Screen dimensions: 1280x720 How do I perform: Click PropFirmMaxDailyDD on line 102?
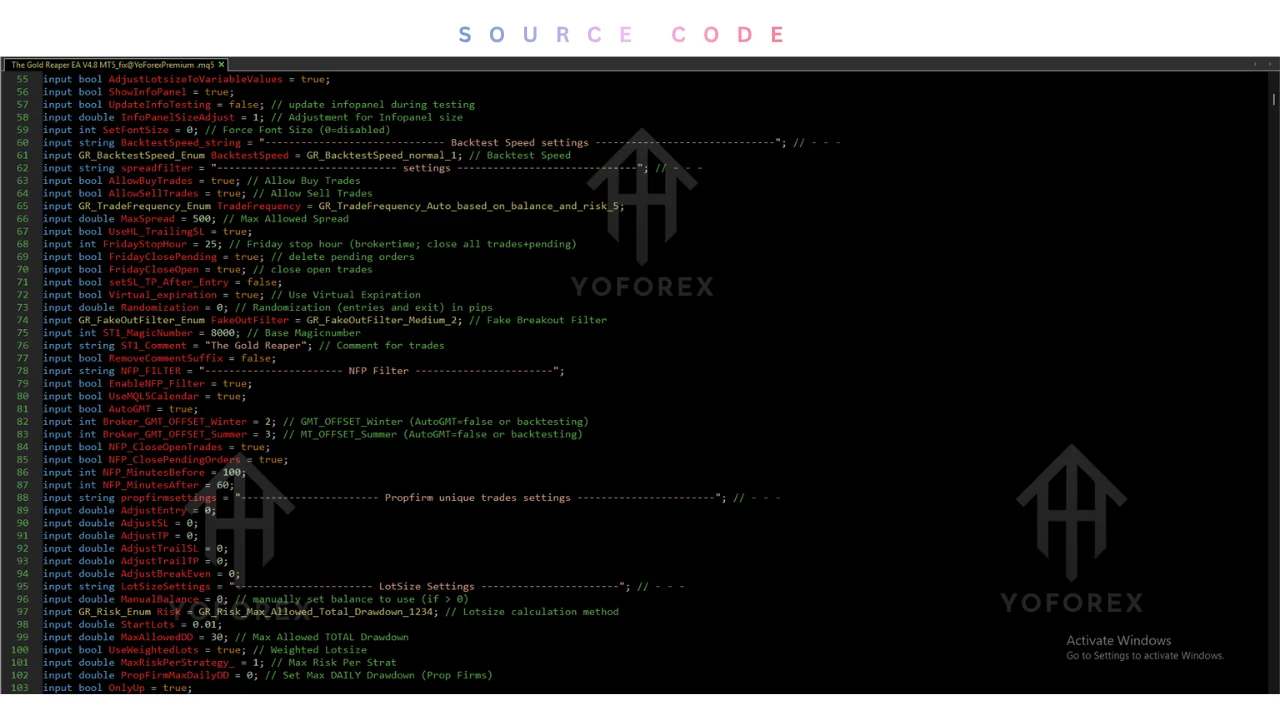(x=174, y=676)
